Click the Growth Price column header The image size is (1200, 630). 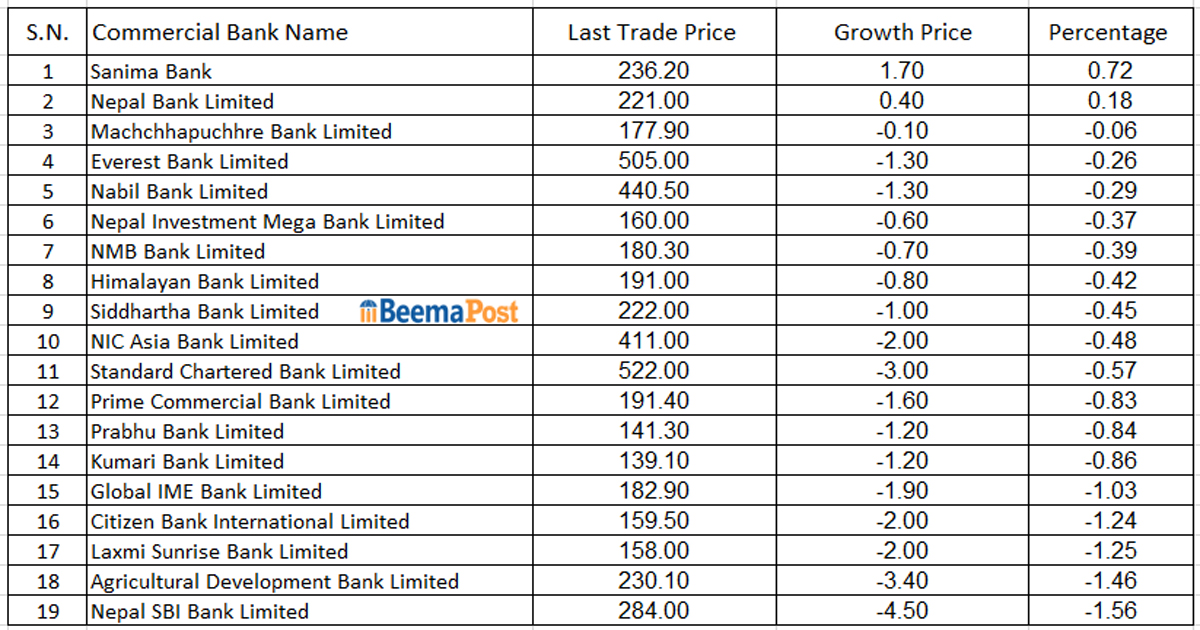903,32
